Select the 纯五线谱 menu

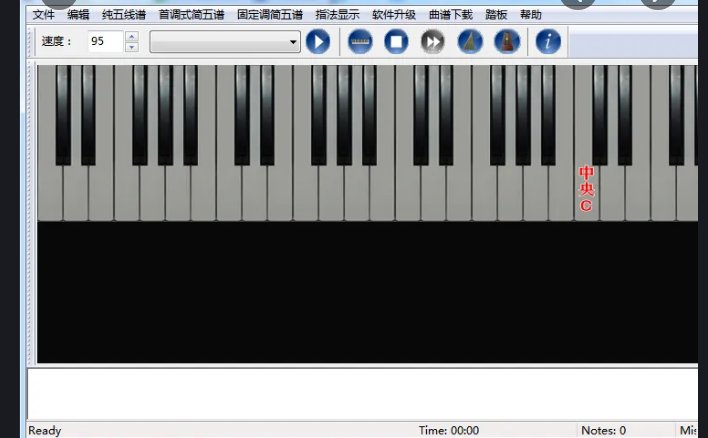click(123, 15)
